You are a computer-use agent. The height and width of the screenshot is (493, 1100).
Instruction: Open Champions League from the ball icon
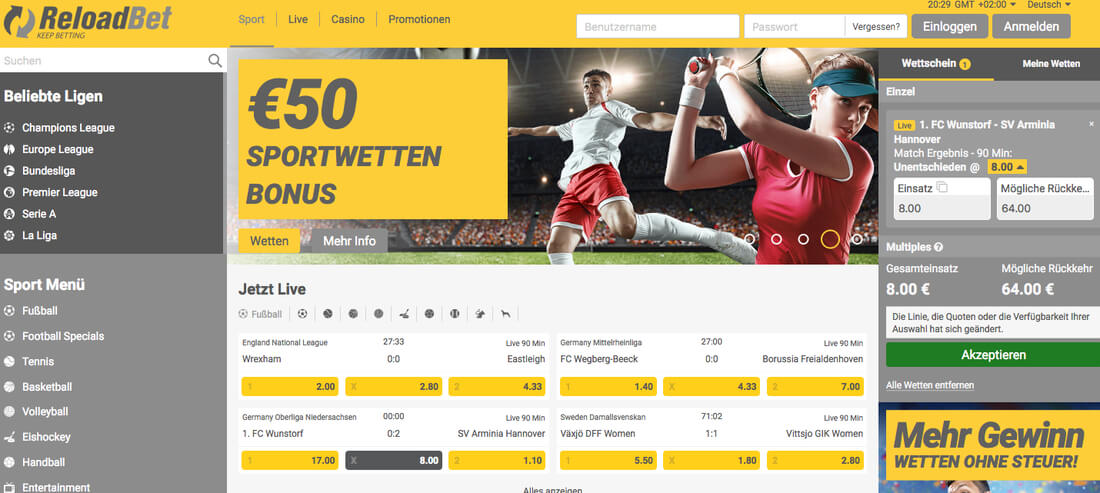pos(9,128)
